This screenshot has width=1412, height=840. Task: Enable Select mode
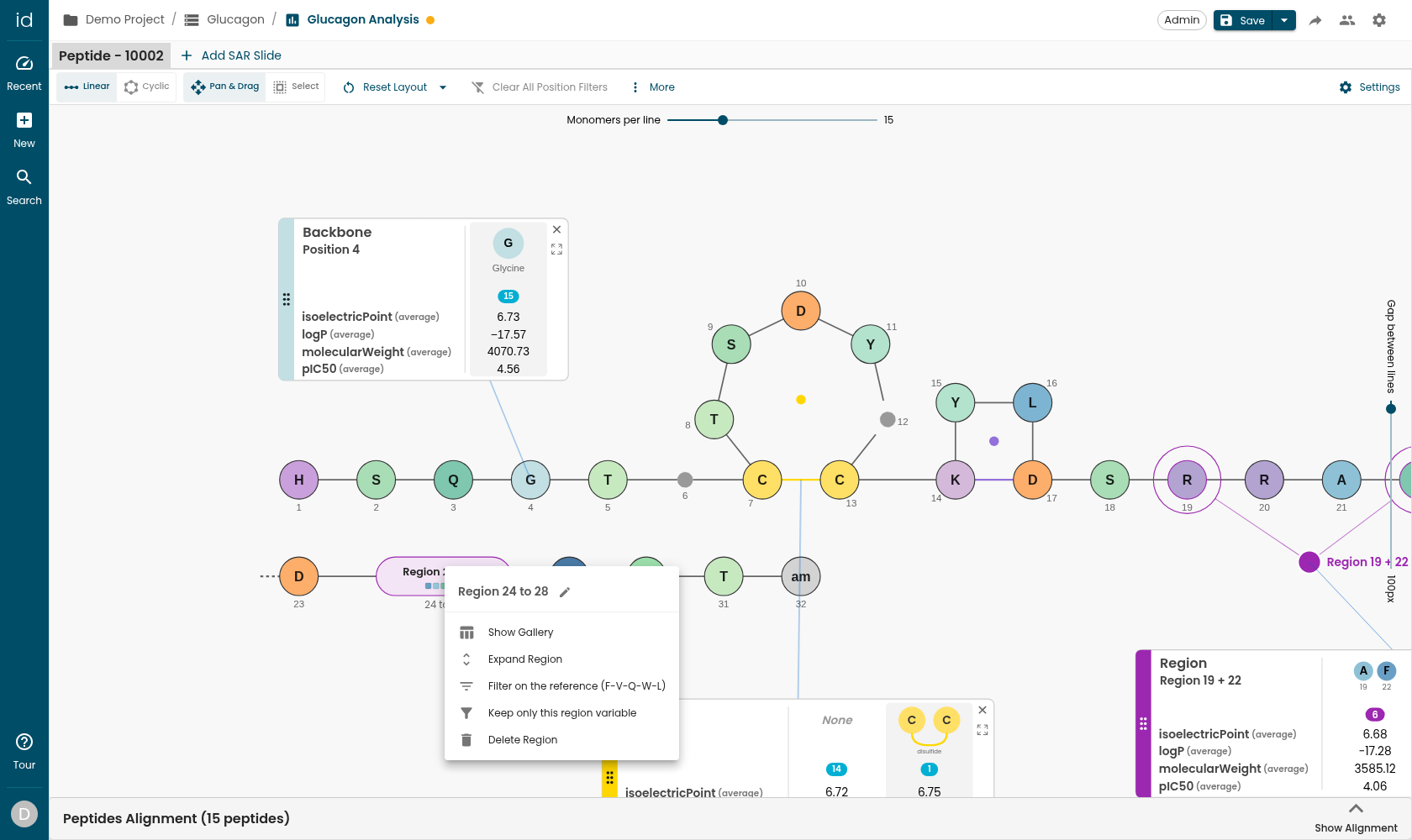tap(297, 87)
